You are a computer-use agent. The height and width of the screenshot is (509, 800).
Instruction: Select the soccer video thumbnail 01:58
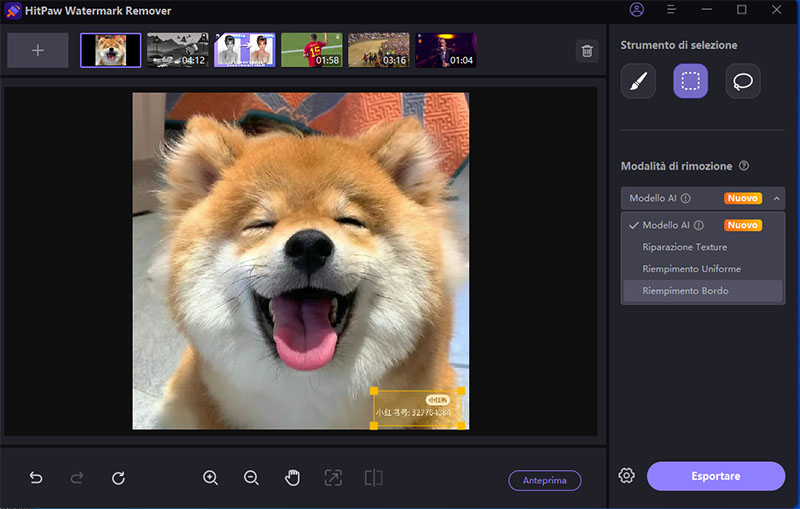pyautogui.click(x=311, y=50)
